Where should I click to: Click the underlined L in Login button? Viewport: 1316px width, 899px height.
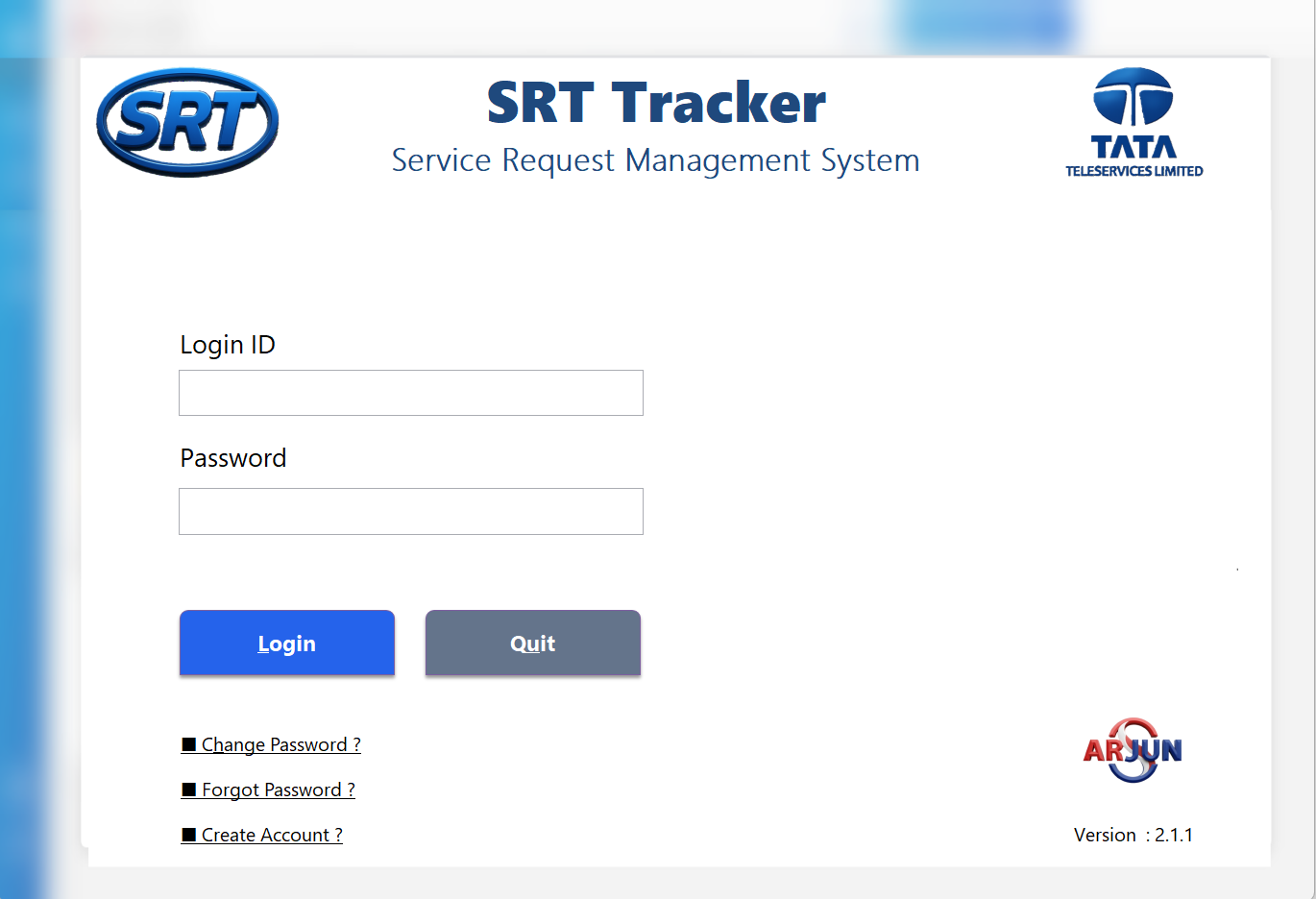click(263, 643)
